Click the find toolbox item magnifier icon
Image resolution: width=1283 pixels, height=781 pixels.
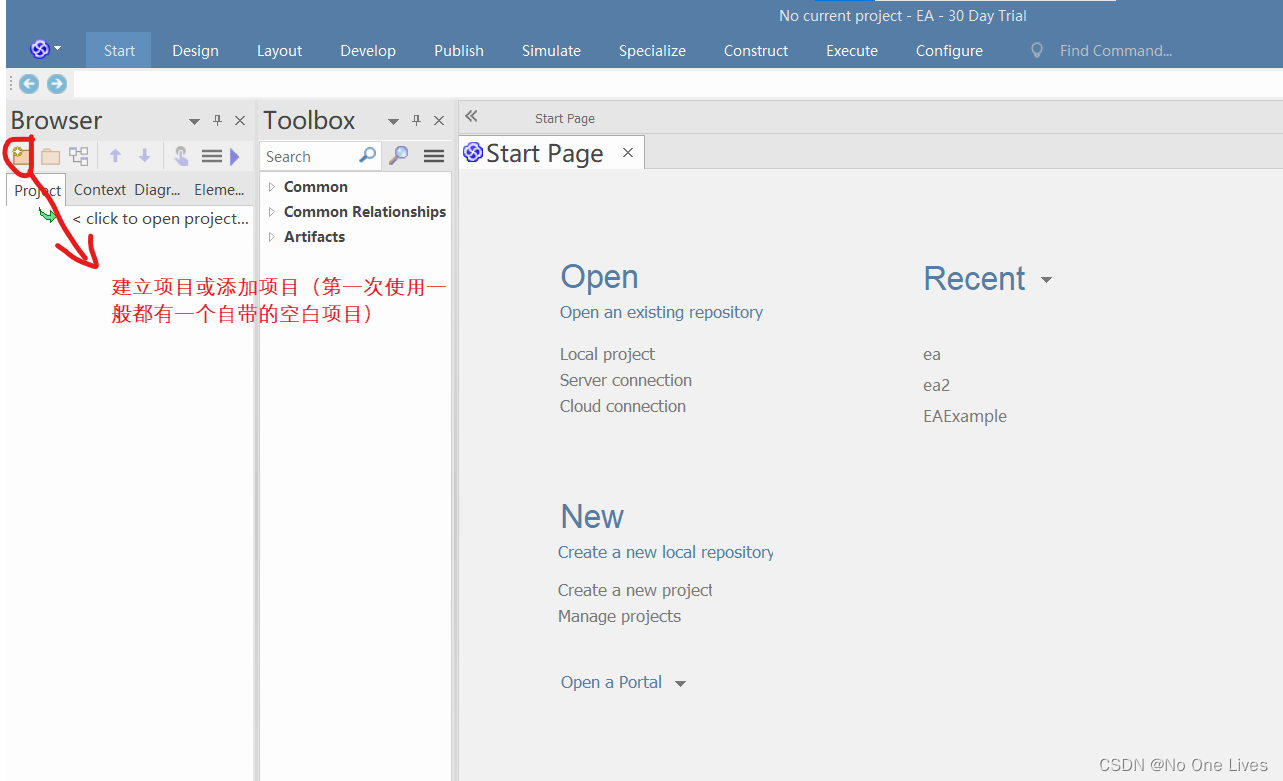pyautogui.click(x=399, y=156)
